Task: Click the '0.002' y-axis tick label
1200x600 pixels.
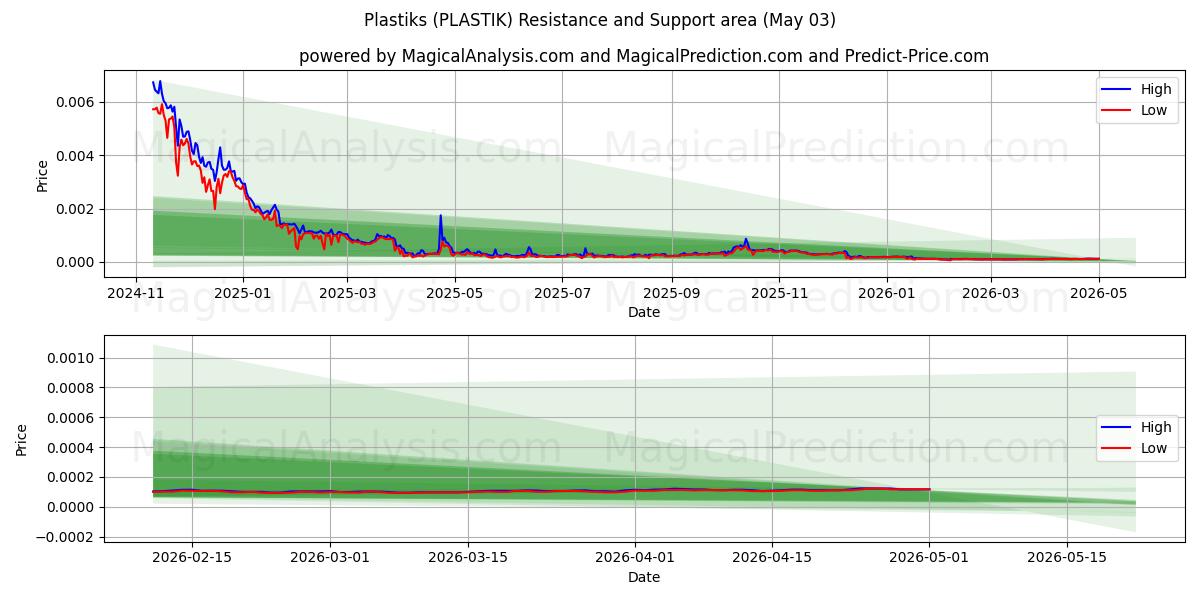Action: pos(76,209)
